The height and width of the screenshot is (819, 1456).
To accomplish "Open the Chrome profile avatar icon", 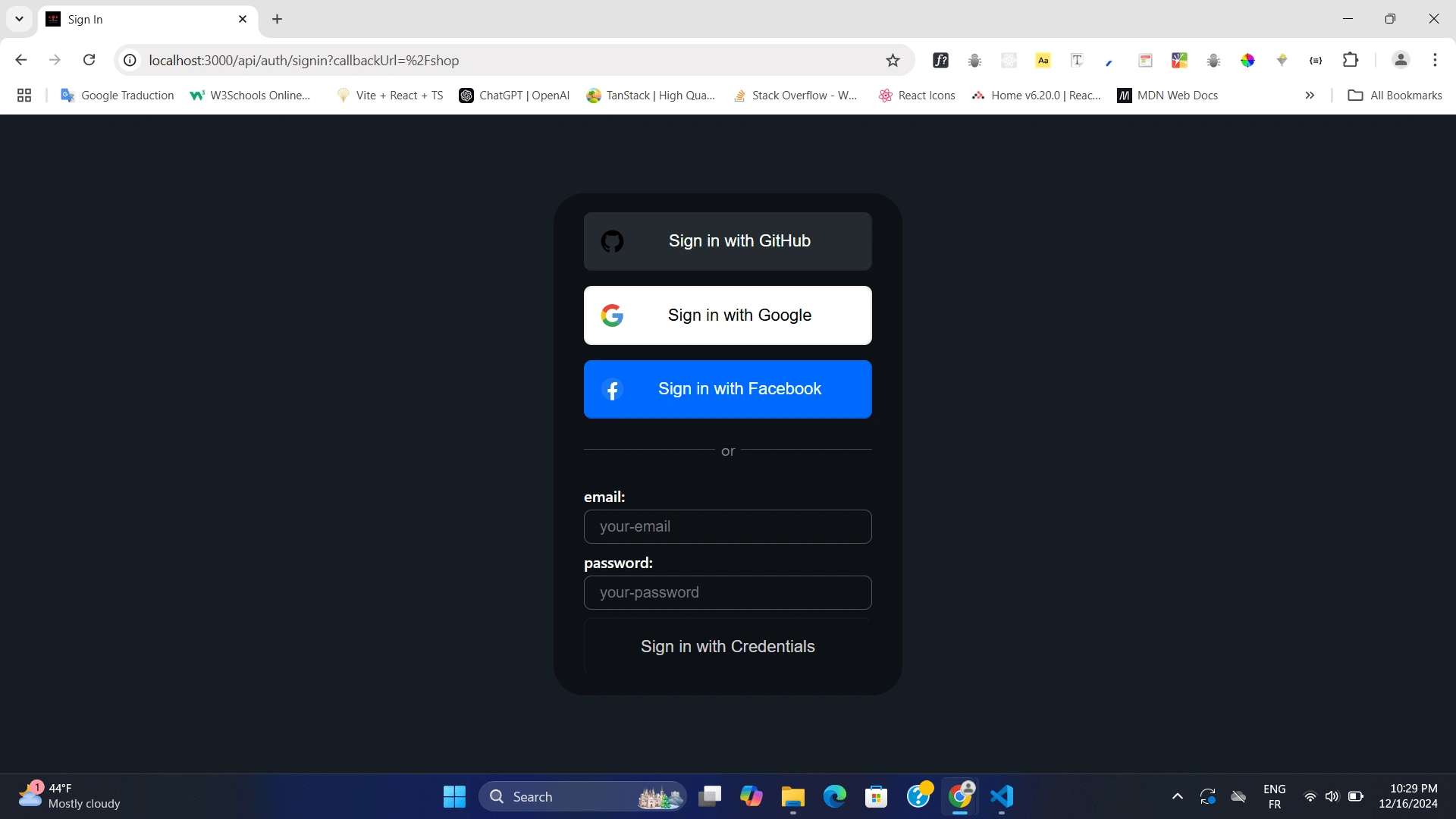I will [x=1401, y=60].
